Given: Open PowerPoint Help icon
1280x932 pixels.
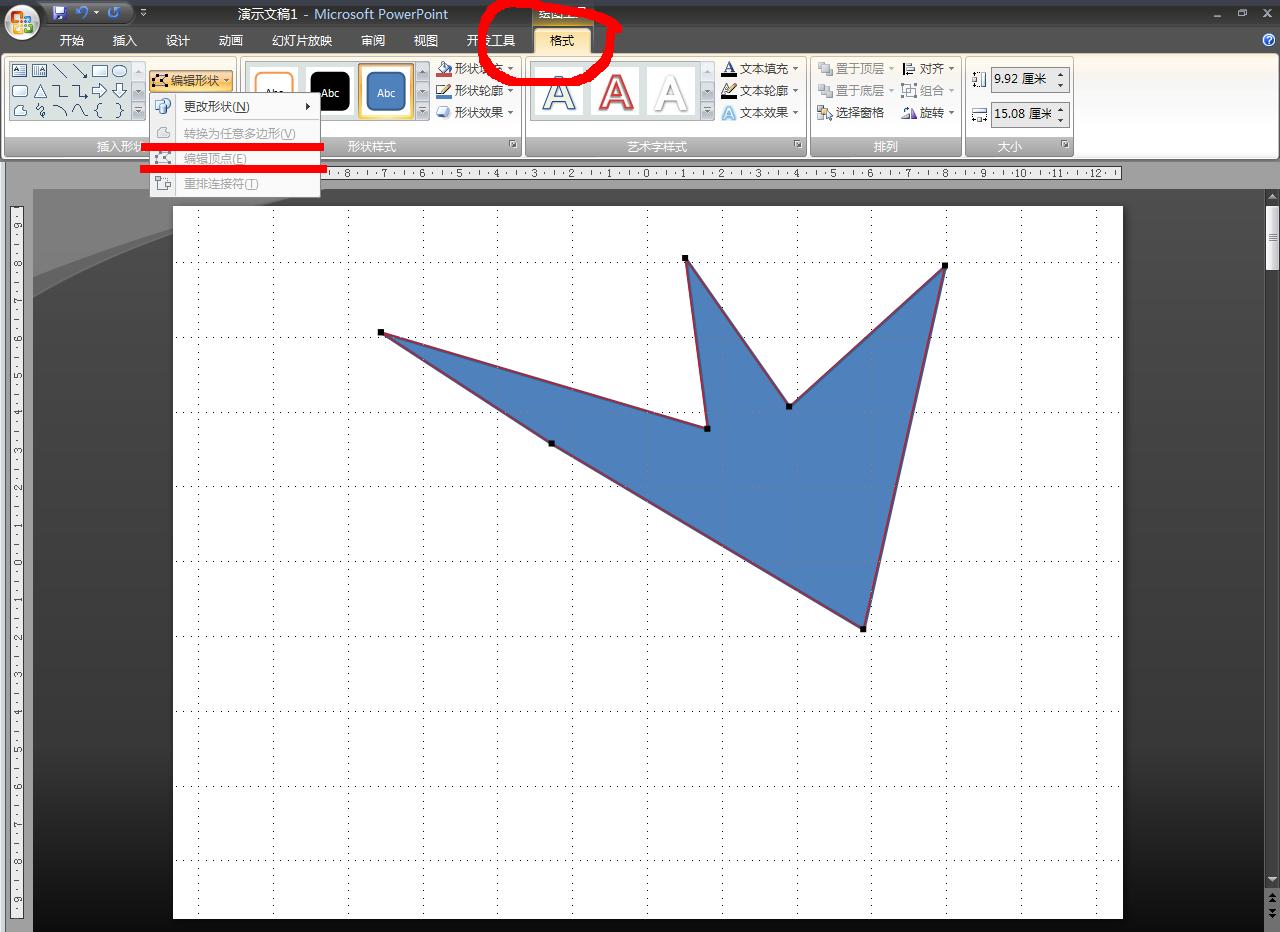Looking at the screenshot, I should pyautogui.click(x=1269, y=40).
